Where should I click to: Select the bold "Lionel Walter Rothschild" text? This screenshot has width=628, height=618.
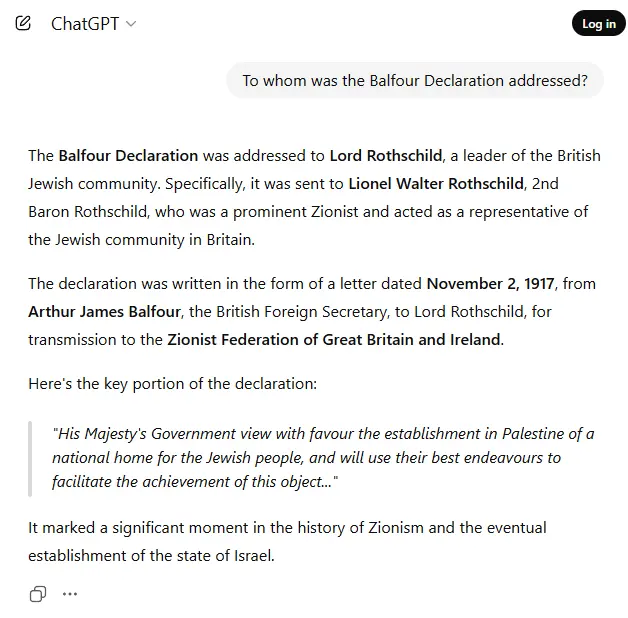click(x=436, y=184)
